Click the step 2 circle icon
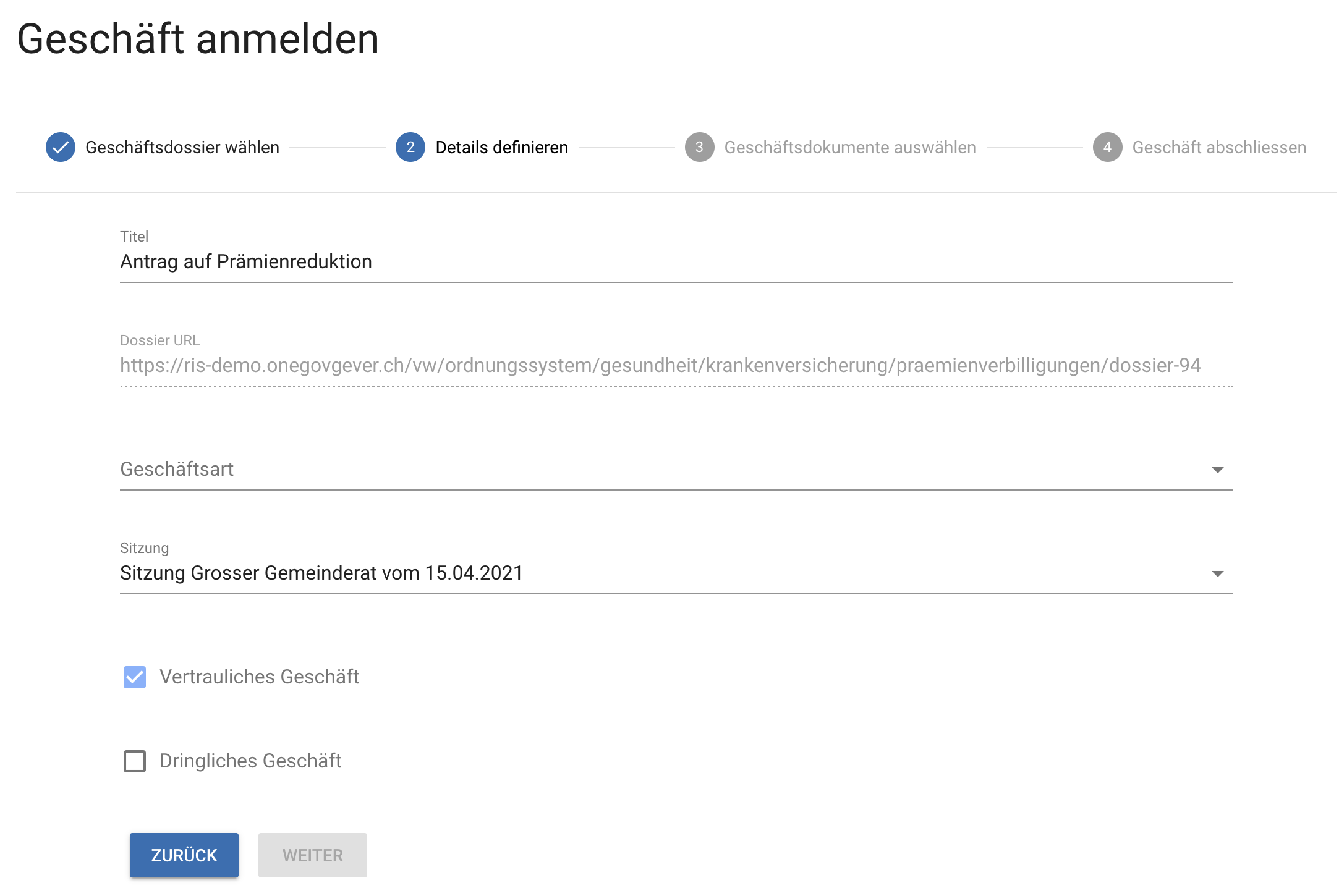The width and height of the screenshot is (1339, 896). [410, 148]
